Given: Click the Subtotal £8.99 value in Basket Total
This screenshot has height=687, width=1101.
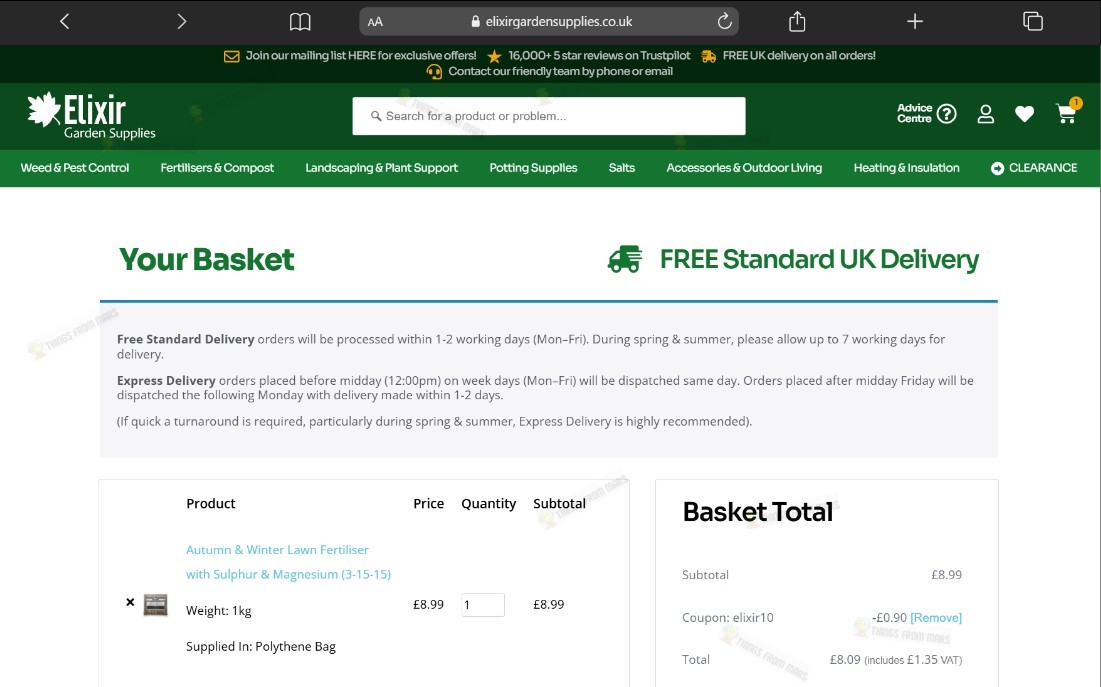Looking at the screenshot, I should click(x=946, y=575).
